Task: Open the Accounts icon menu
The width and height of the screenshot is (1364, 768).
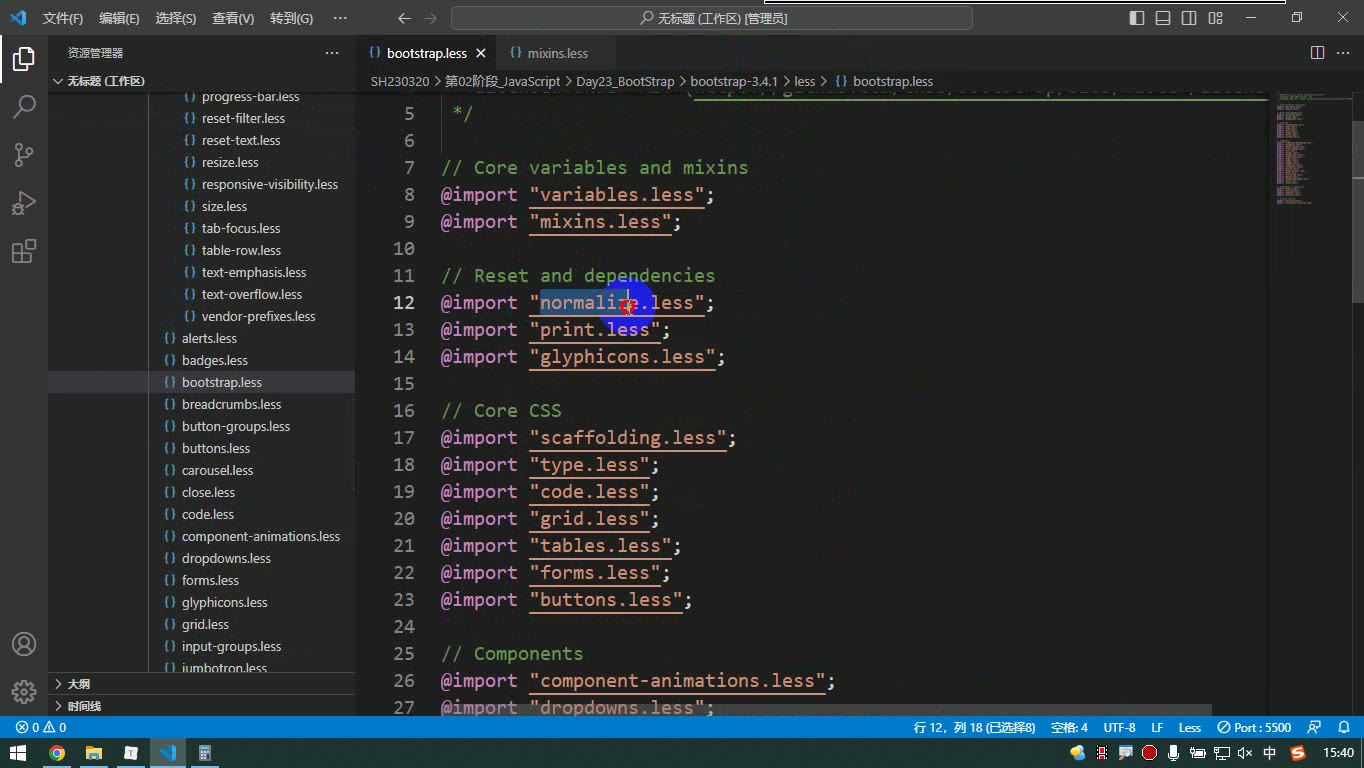Action: tap(24, 644)
